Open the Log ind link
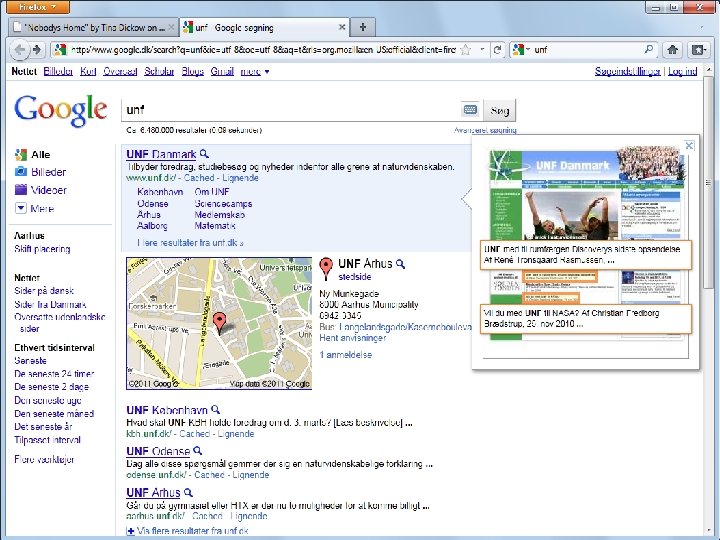 click(682, 72)
